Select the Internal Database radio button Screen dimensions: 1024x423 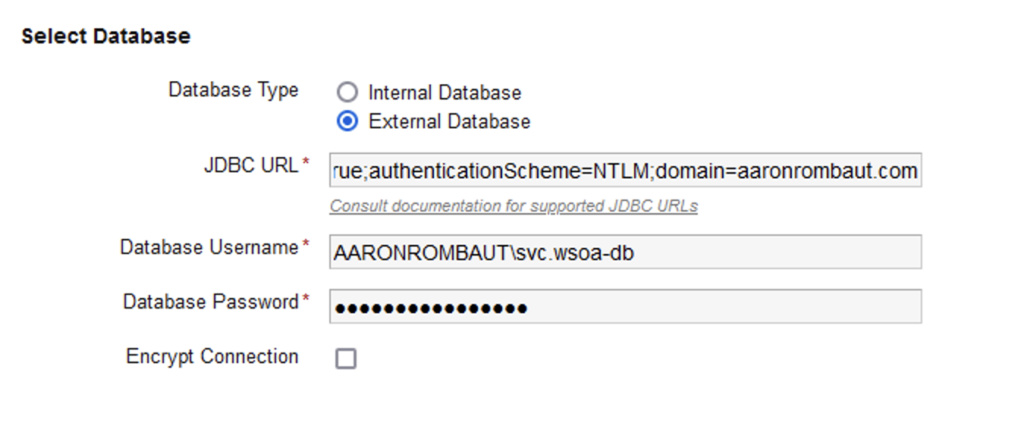point(347,93)
